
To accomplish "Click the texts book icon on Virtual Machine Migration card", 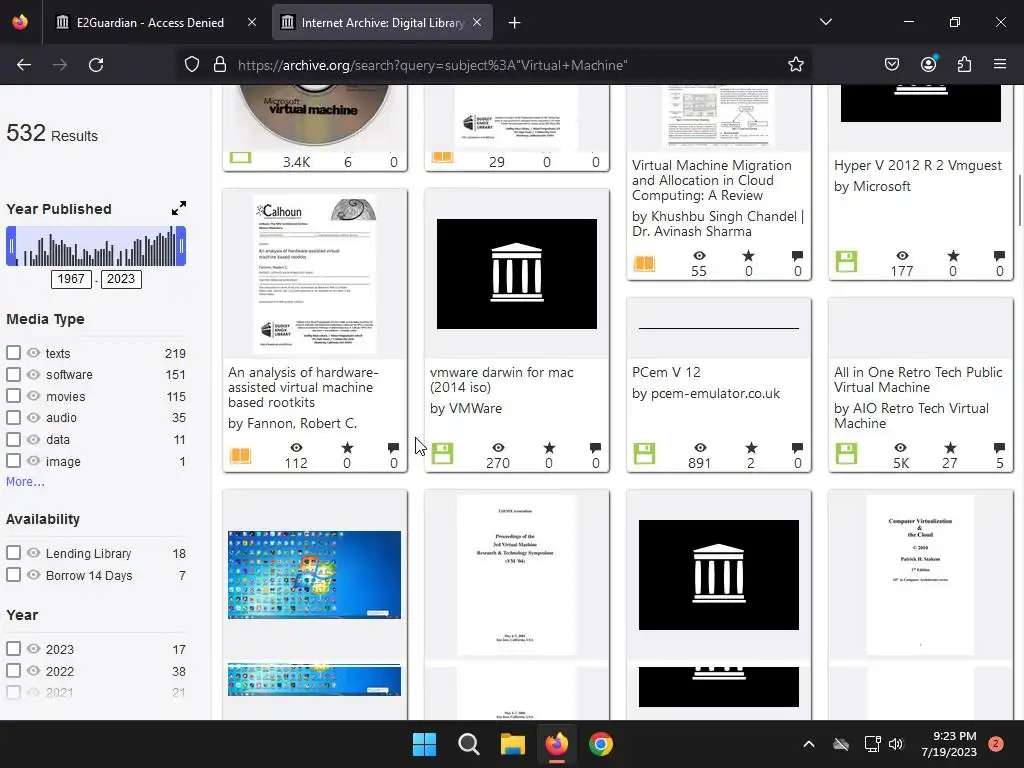I will tap(645, 263).
